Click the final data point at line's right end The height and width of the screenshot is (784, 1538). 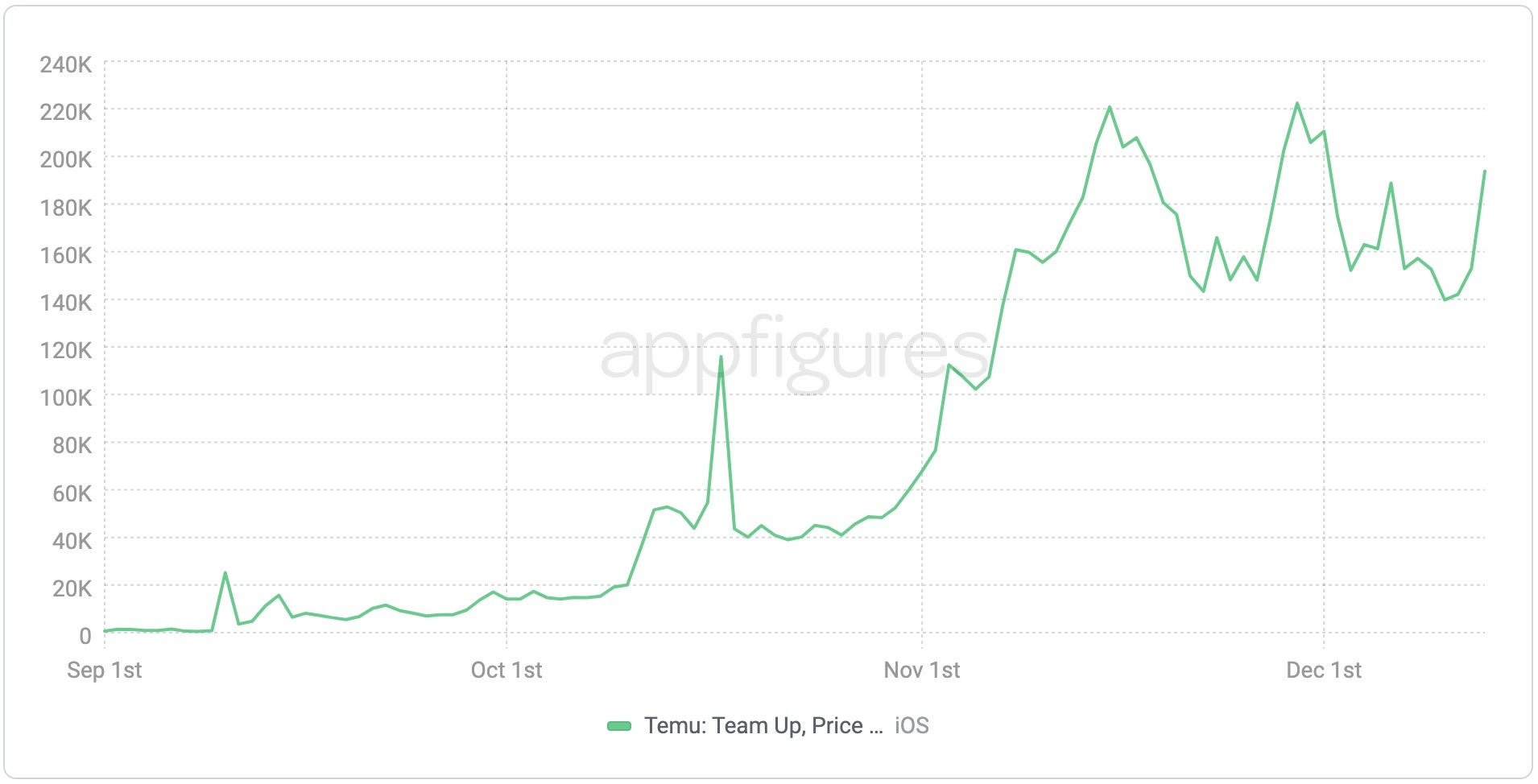[1484, 171]
